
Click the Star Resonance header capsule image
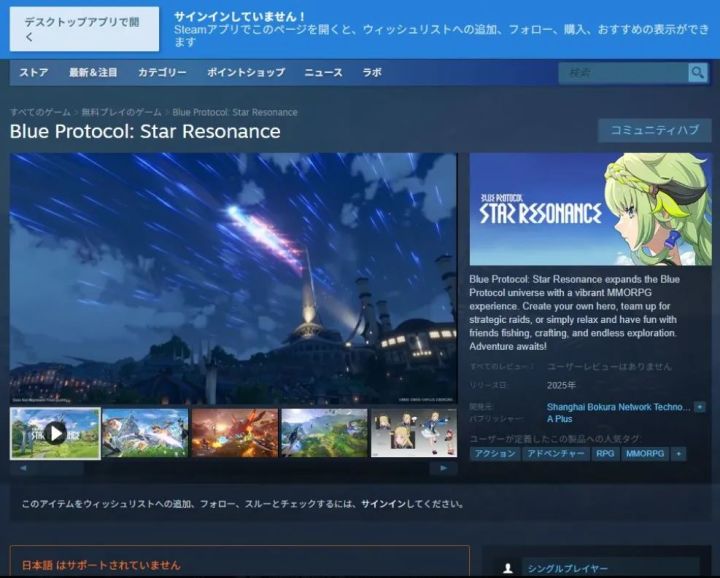coord(591,209)
